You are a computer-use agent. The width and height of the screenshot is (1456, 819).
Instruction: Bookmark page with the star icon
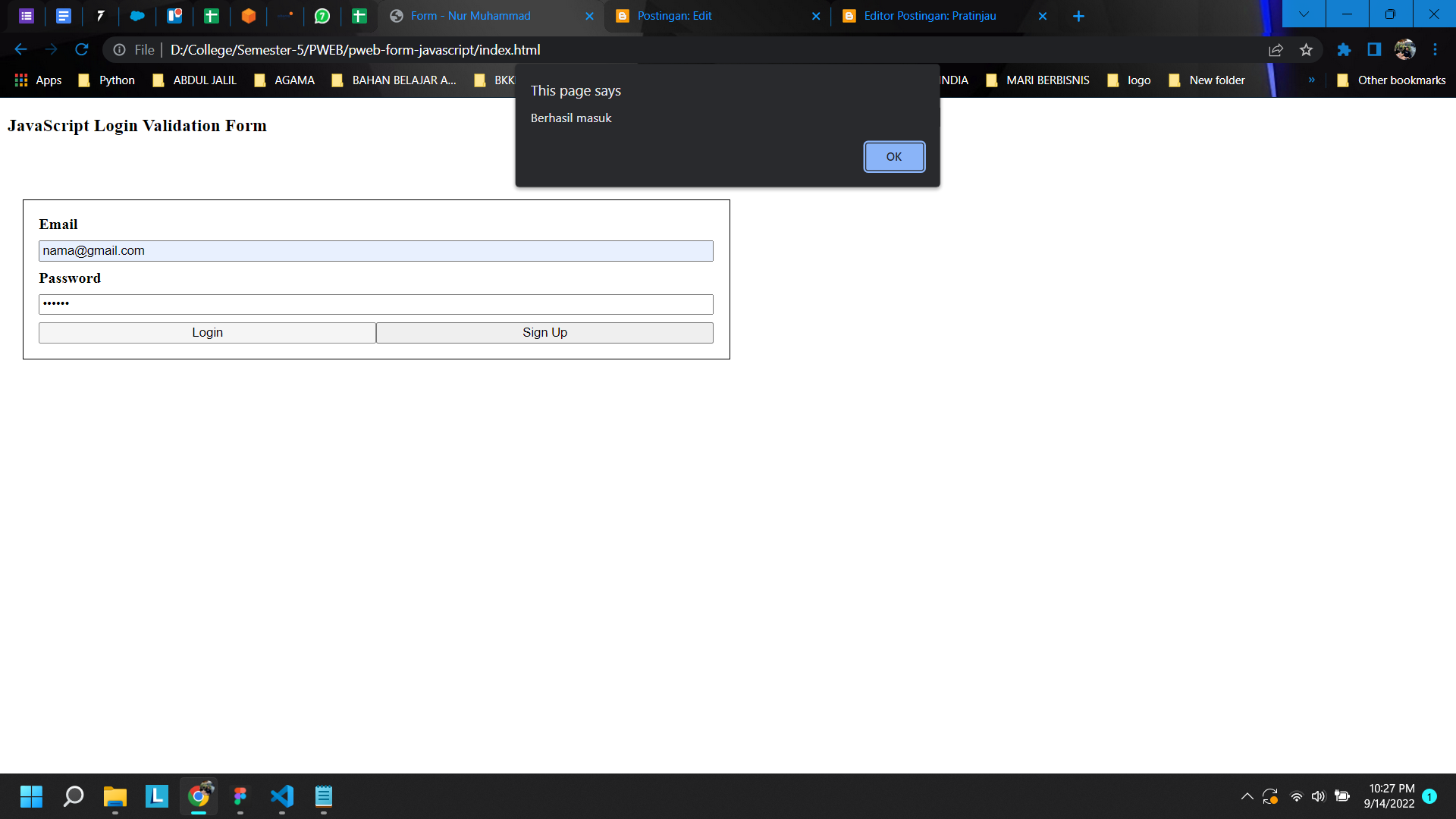(1306, 50)
